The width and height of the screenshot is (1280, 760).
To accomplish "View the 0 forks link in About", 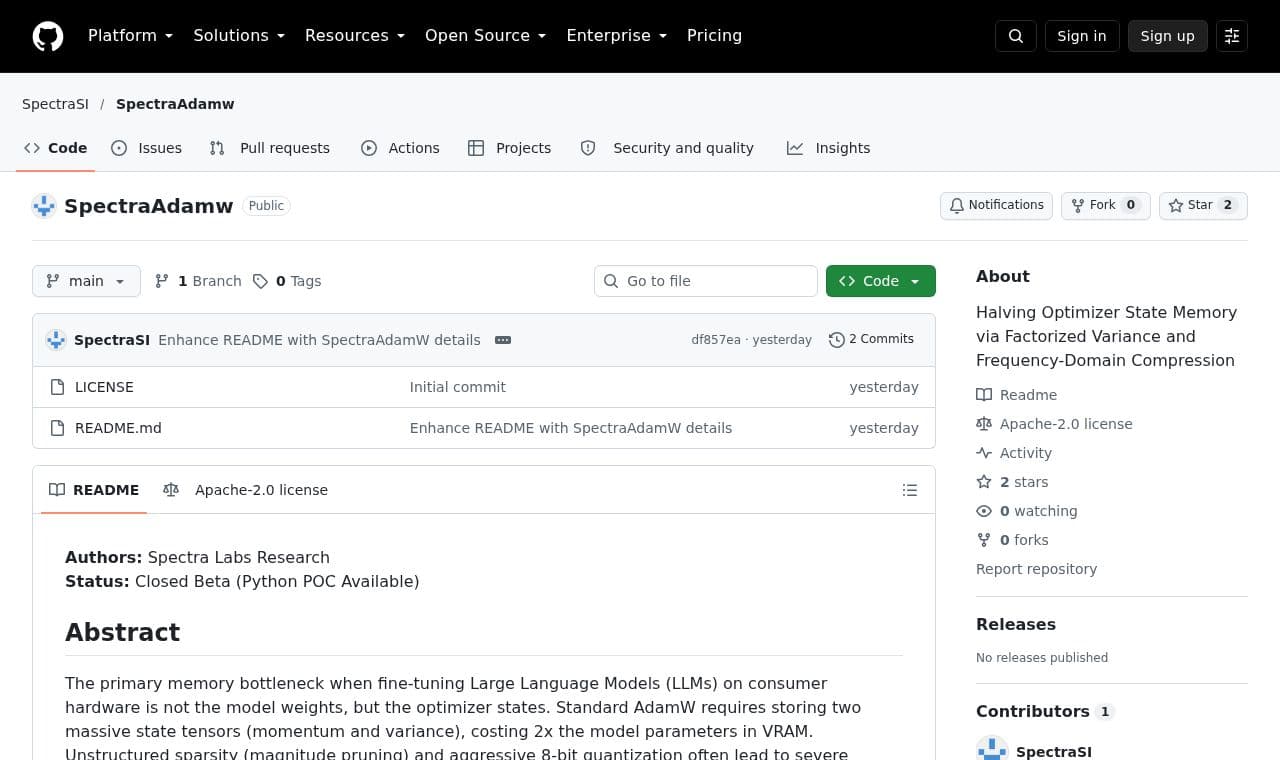I will [x=1012, y=540].
